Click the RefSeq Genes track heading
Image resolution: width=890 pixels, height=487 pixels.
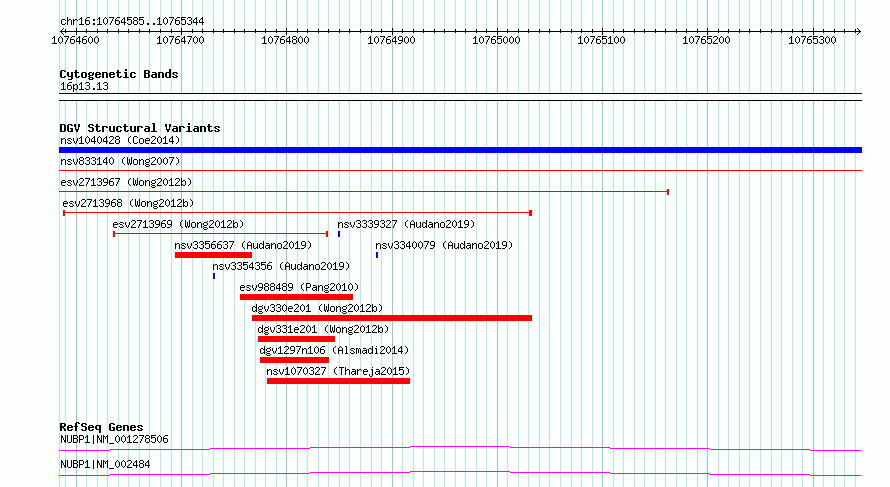(101, 427)
